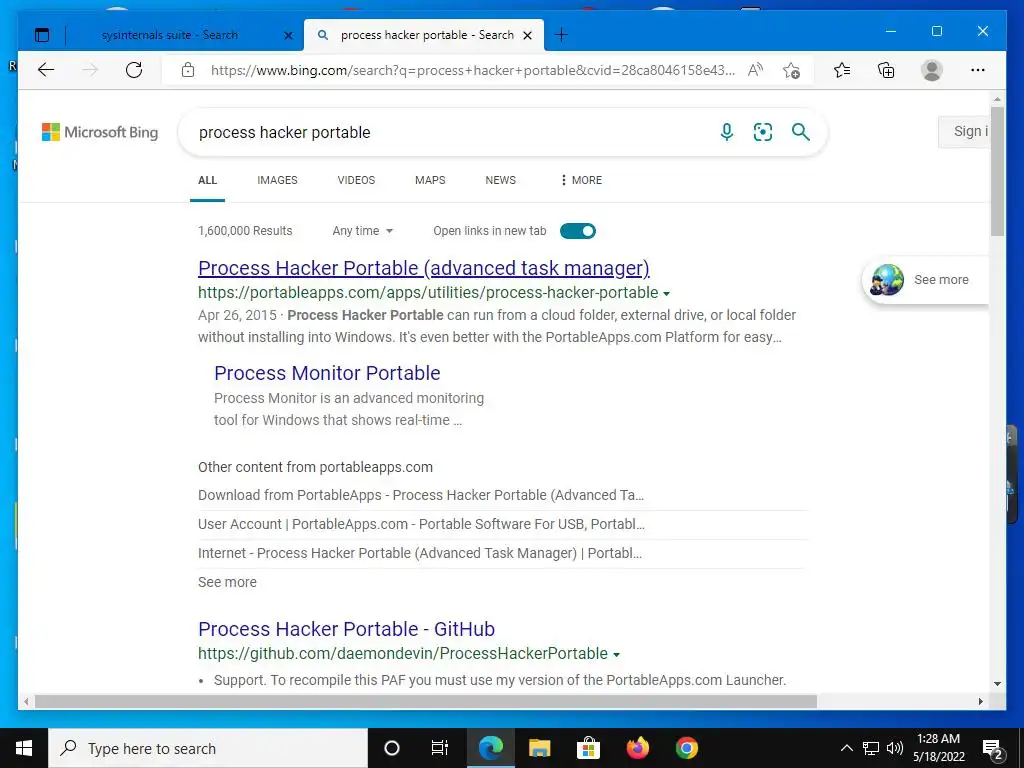
Task: Toggle Open links in new tab
Action: tap(578, 231)
